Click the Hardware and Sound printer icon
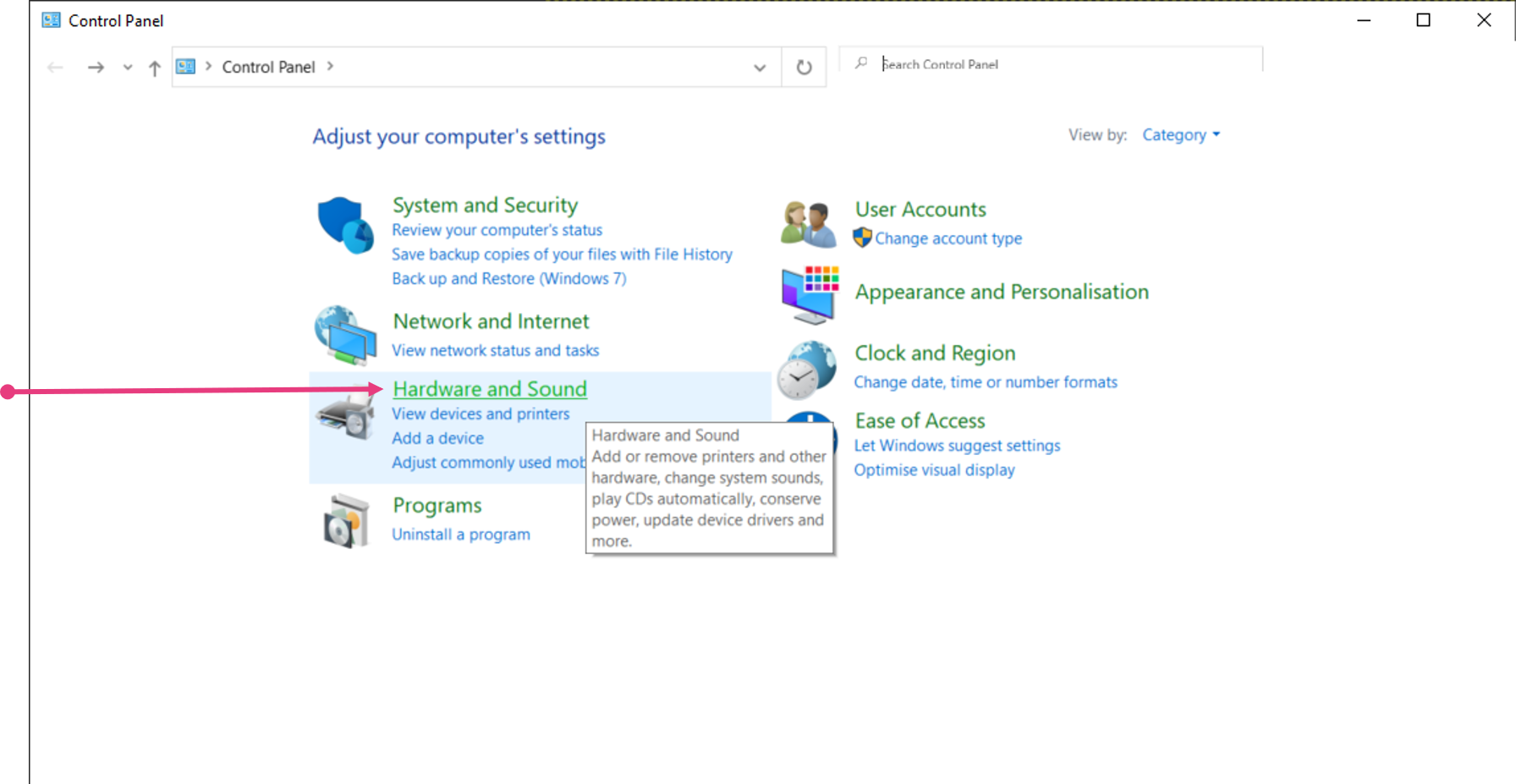The height and width of the screenshot is (784, 1516). [345, 414]
